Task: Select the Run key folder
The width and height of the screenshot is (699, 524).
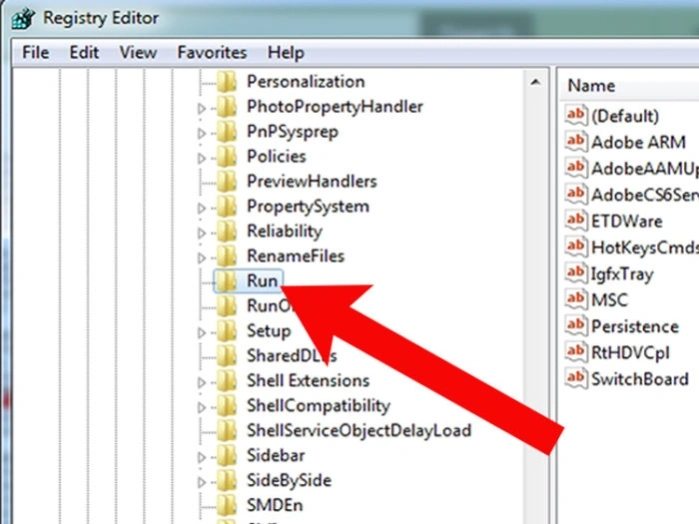Action: coord(248,281)
